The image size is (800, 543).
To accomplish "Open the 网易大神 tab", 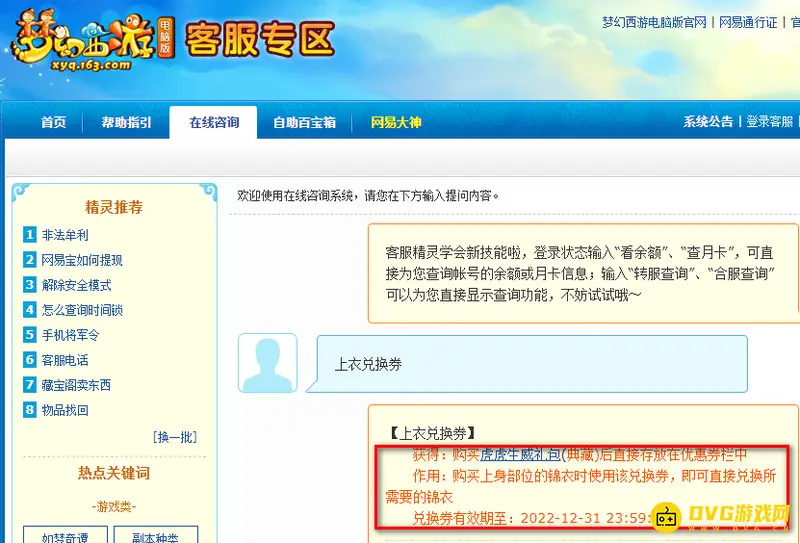I will tap(396, 122).
